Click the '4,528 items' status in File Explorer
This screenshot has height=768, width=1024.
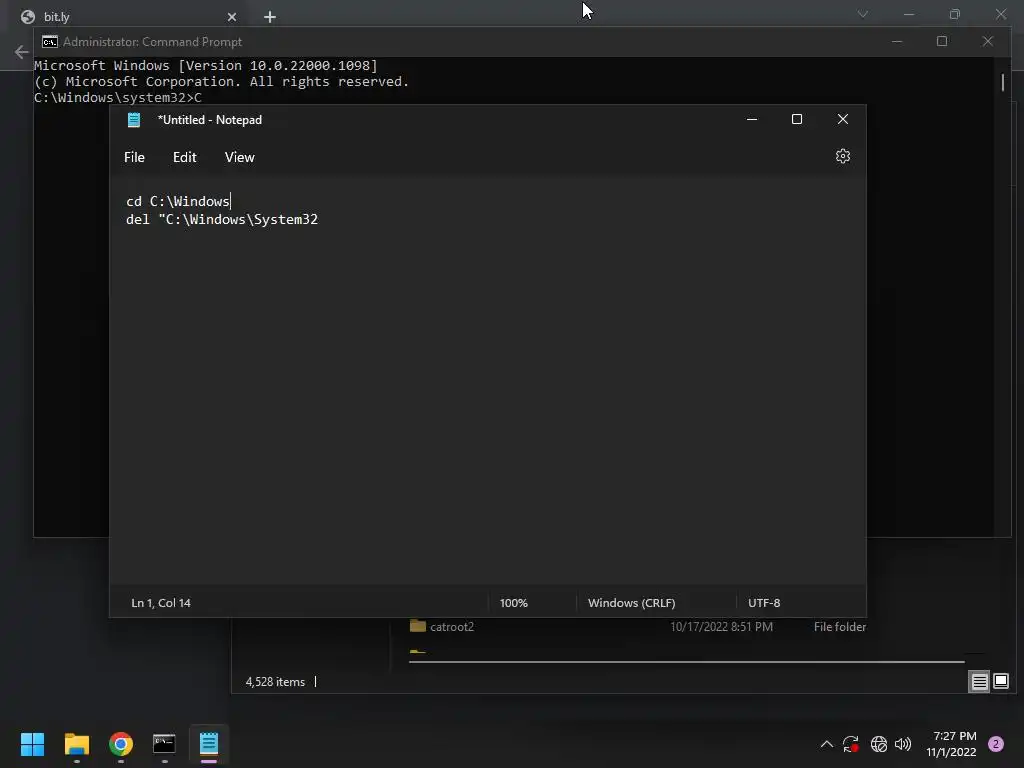tap(275, 682)
